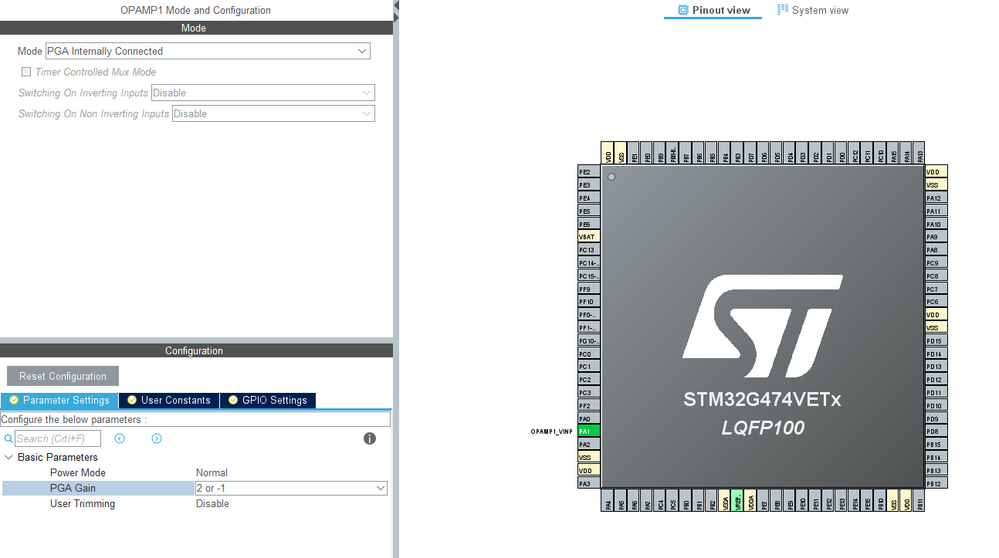Go to previous search result arrow
The height and width of the screenshot is (558, 999).
(120, 438)
